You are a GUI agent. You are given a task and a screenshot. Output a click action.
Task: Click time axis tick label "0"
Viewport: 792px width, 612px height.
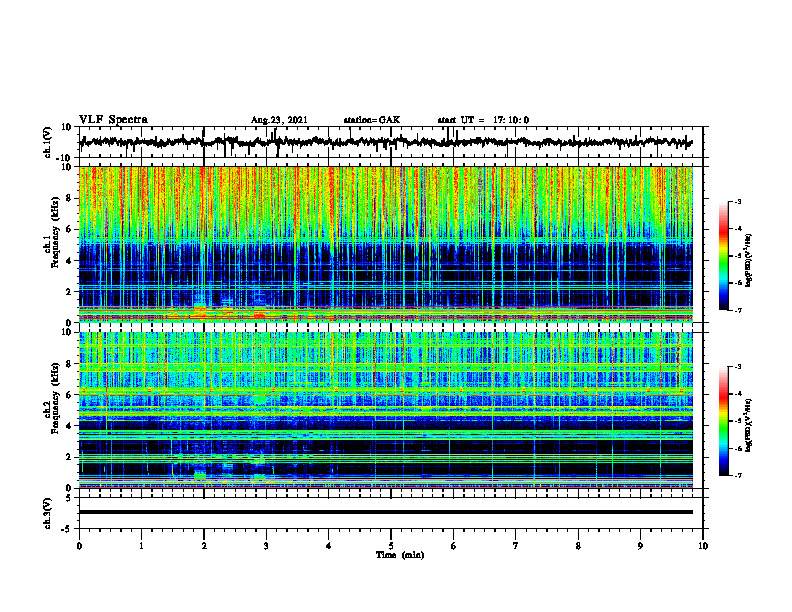pos(79,546)
